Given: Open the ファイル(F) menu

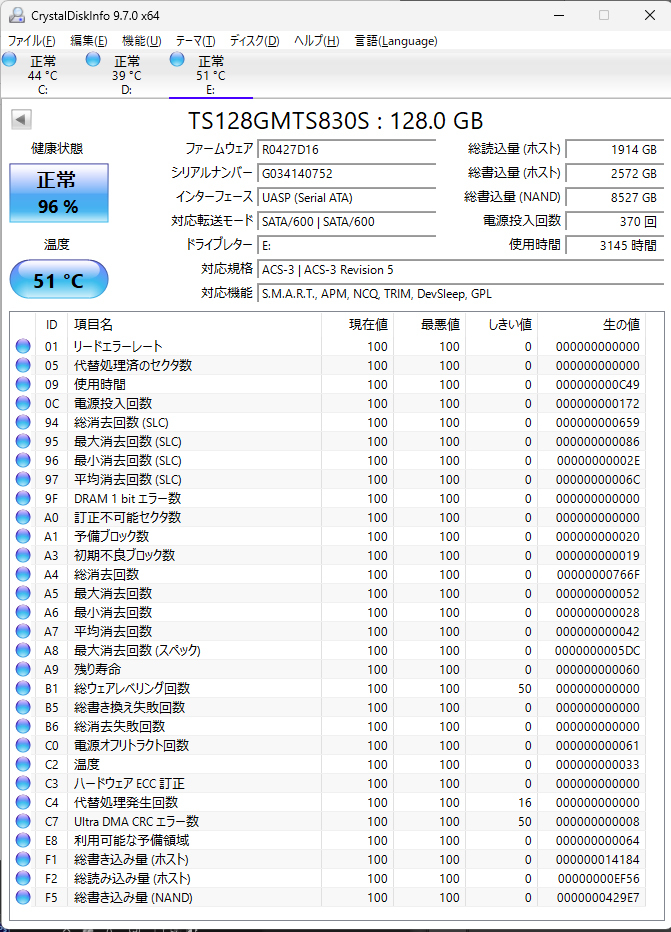Looking at the screenshot, I should [x=31, y=40].
